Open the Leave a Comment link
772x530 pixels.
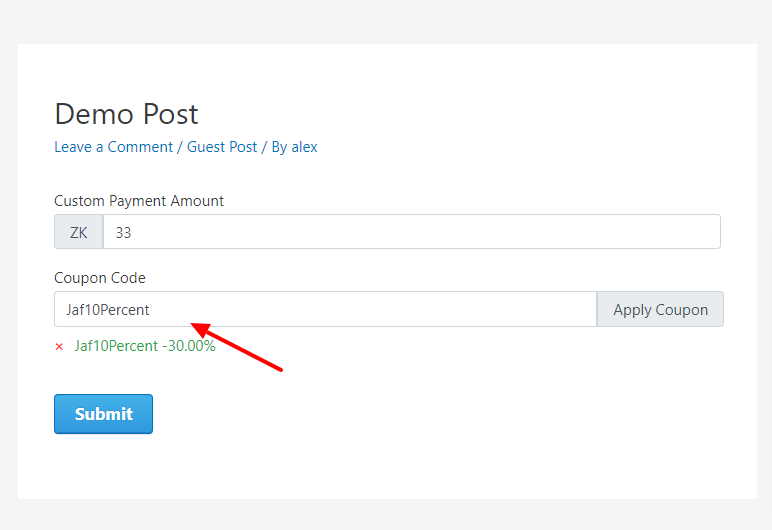point(113,147)
